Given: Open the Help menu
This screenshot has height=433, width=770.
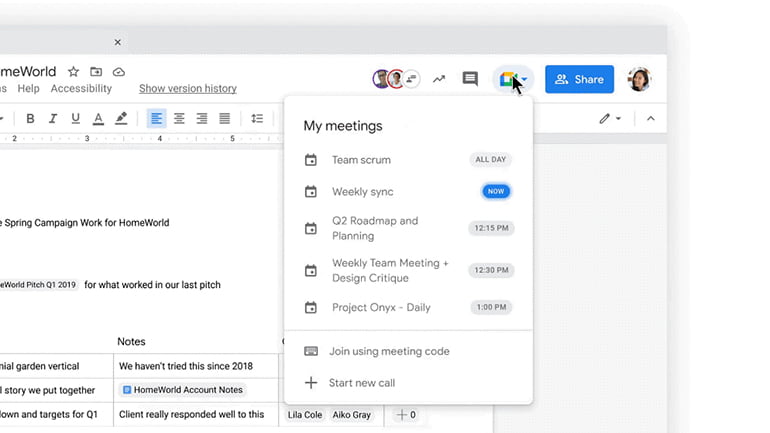Looking at the screenshot, I should pos(28,88).
